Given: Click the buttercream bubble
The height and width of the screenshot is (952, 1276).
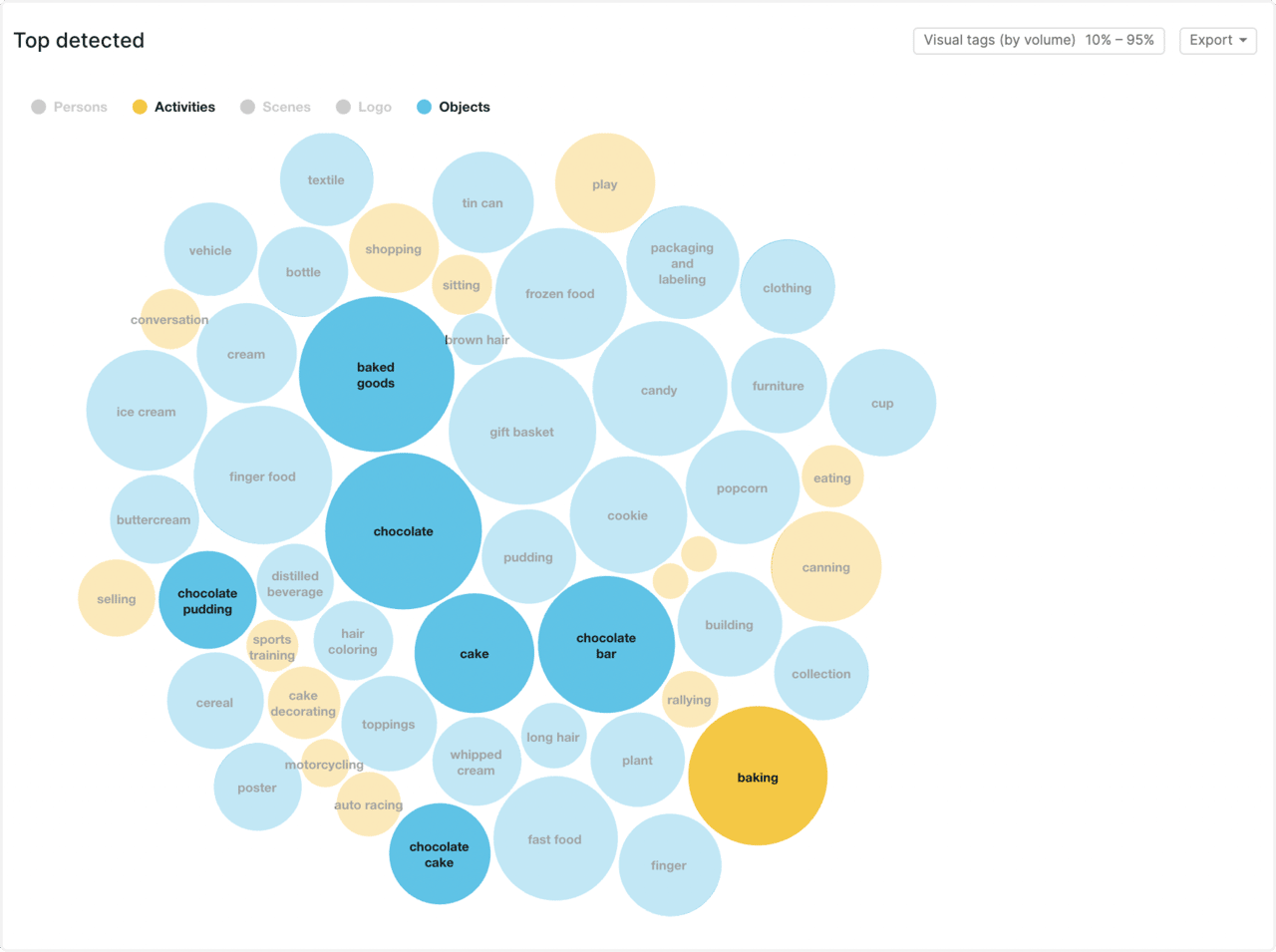Looking at the screenshot, I should point(155,519).
